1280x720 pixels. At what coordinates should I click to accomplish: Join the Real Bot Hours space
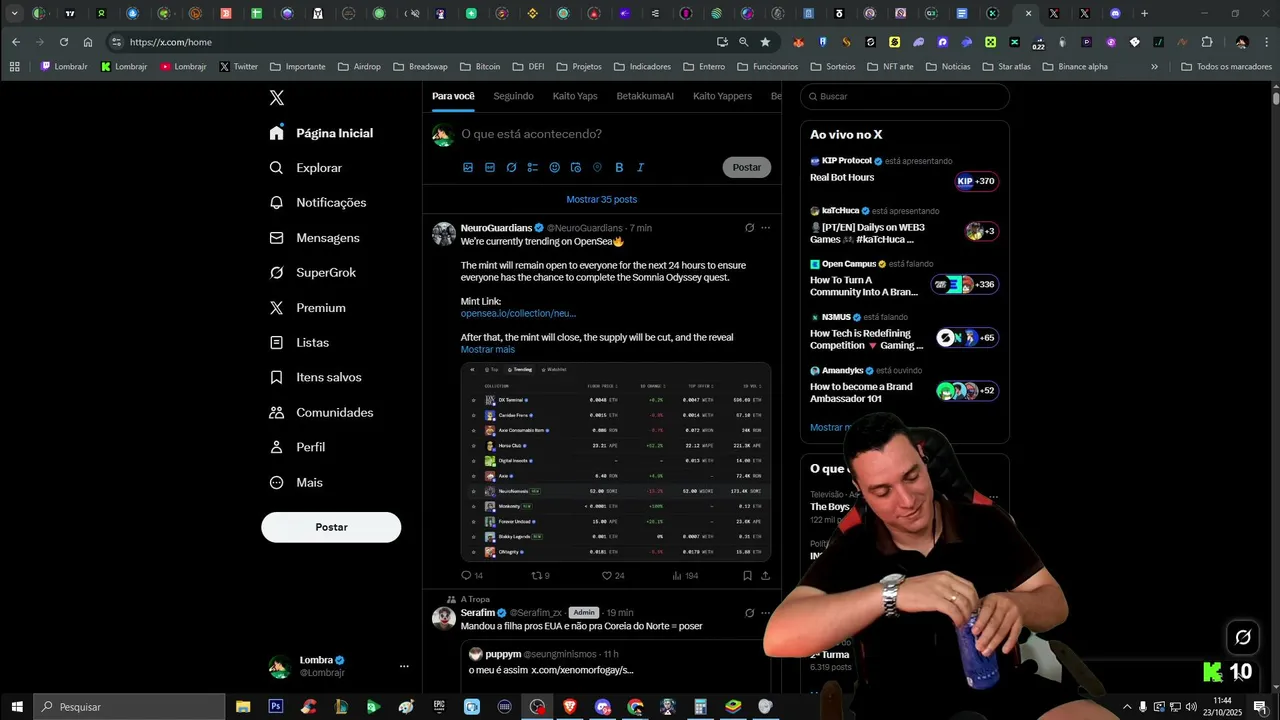click(x=904, y=172)
